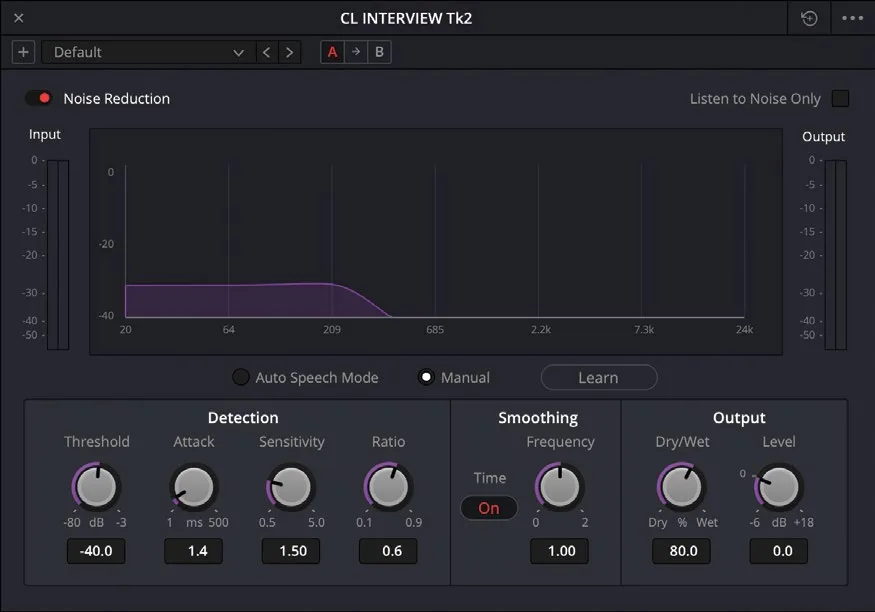875x612 pixels.
Task: Click the '7.3k' frequency axis label
Action: 644,330
